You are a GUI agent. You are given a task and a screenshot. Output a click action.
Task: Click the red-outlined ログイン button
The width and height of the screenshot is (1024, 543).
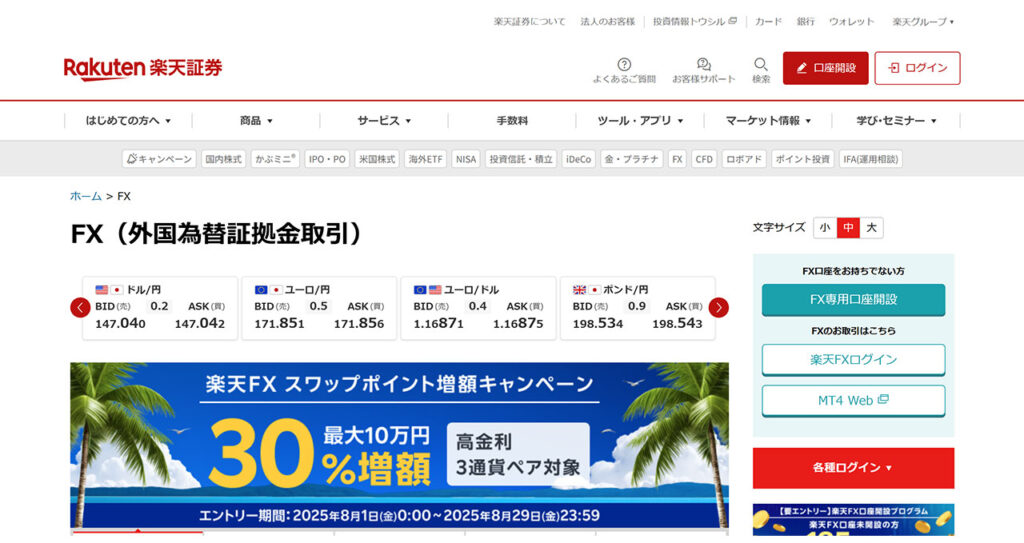point(918,68)
